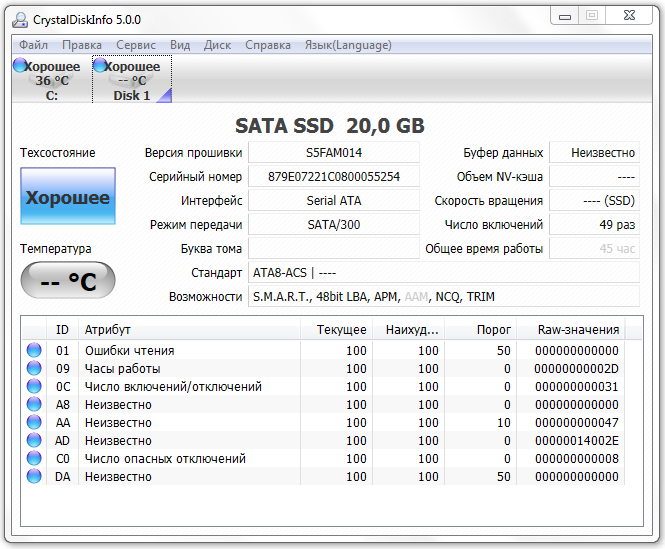The width and height of the screenshot is (665, 549).
Task: Select the Число опасных отключений attribute row
Action: point(323,459)
